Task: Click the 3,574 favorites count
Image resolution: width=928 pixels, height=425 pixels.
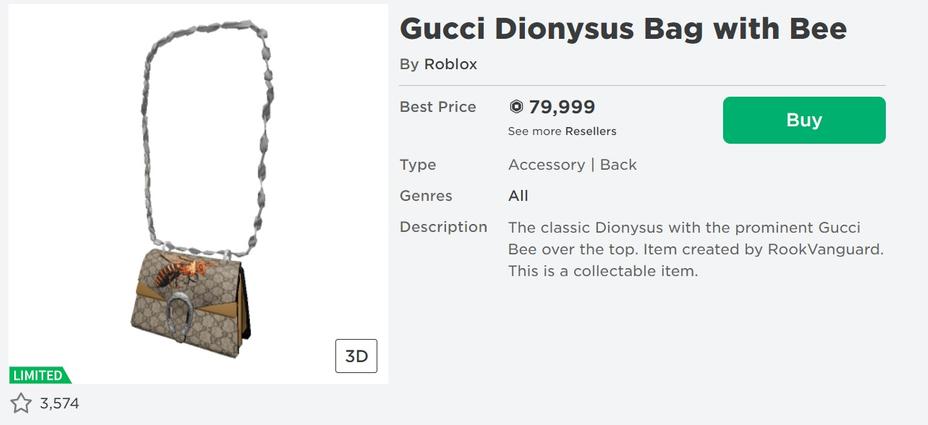Action: [x=59, y=404]
